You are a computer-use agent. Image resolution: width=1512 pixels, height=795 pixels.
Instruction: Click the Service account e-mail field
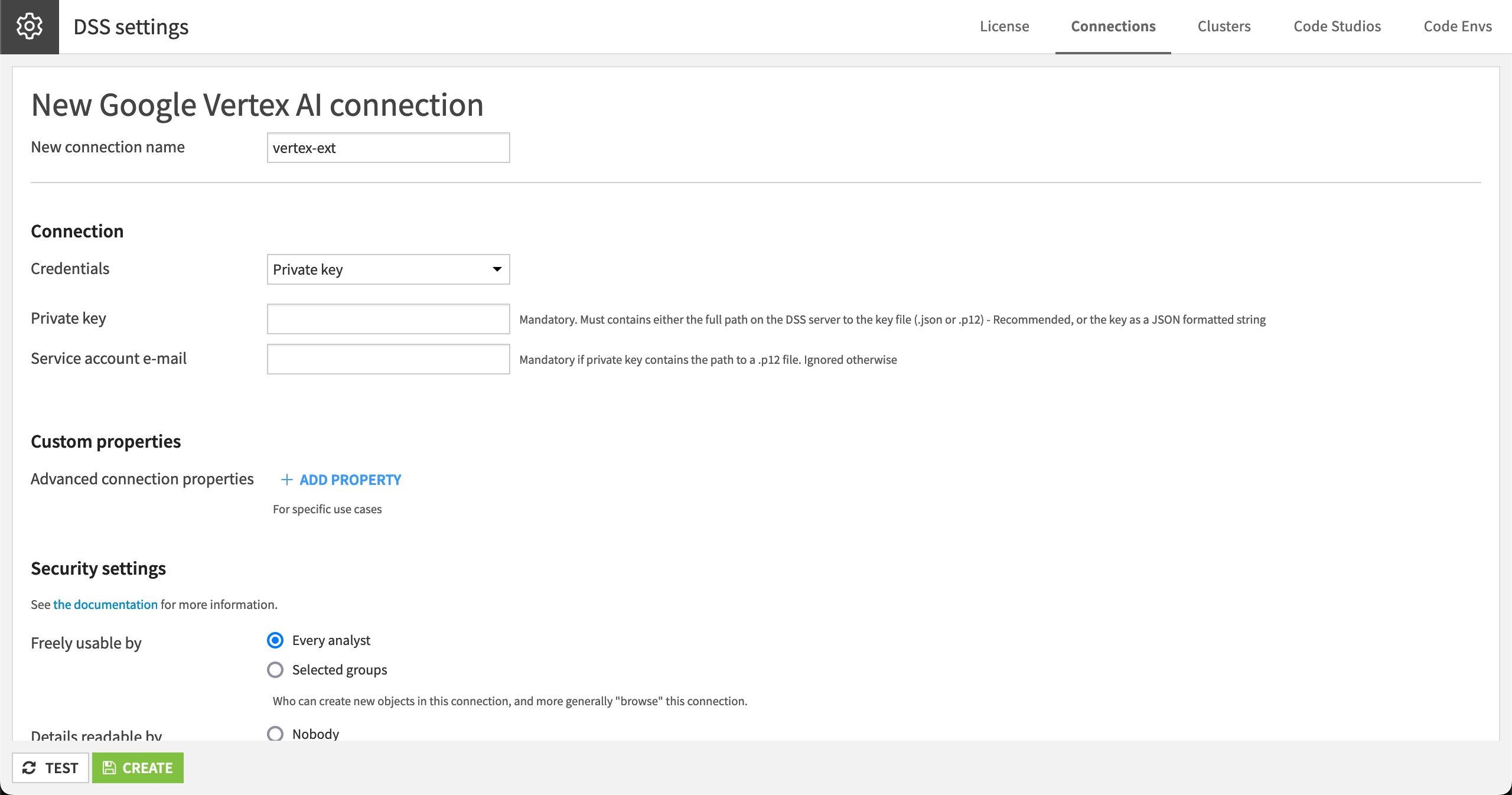click(387, 359)
